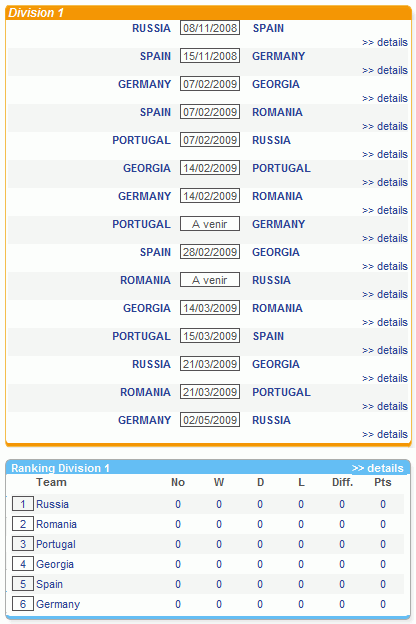Select Russia in the ranking table

pos(53,504)
